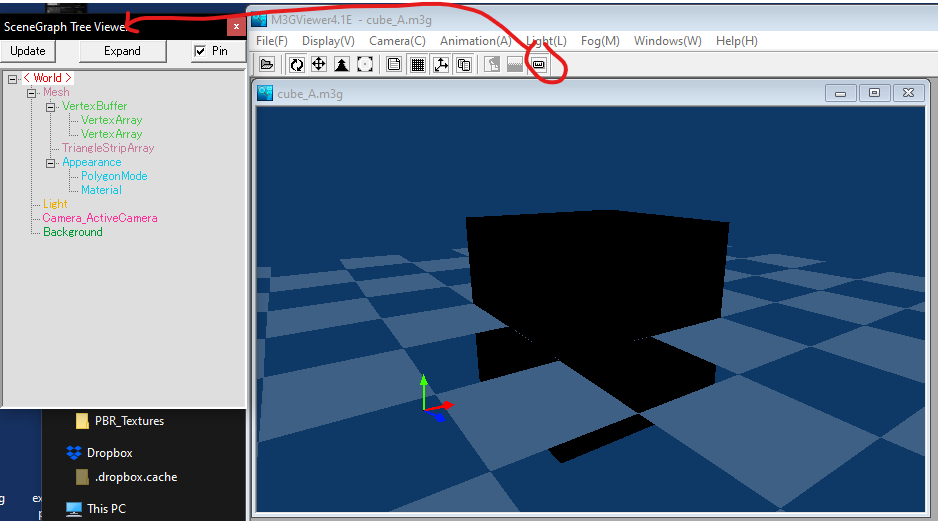Screen dimensions: 938x521
Task: Select the Material tree item
Action: point(101,190)
